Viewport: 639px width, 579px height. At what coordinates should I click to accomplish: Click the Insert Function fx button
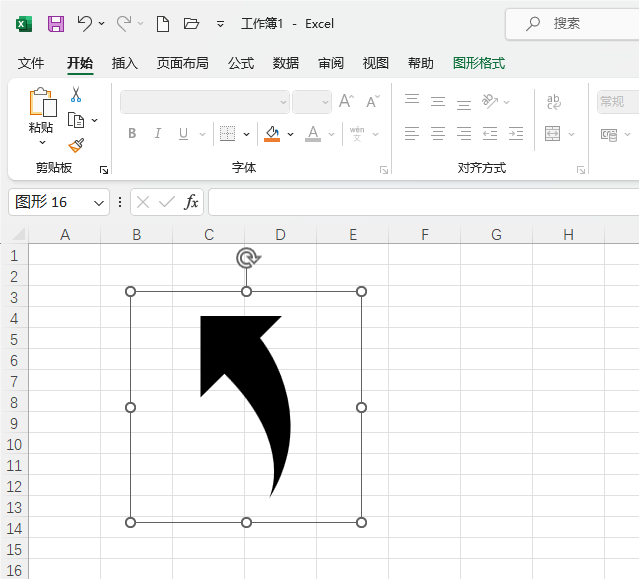tap(191, 202)
